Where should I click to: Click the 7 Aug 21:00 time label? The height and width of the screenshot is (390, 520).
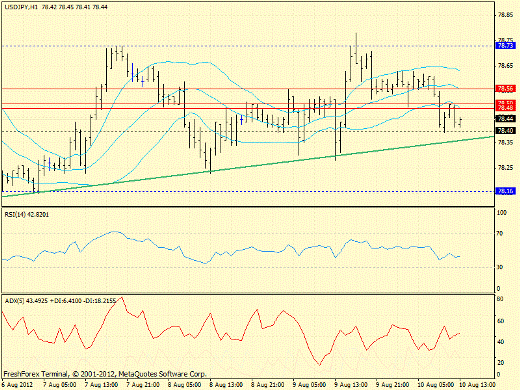pos(143,385)
